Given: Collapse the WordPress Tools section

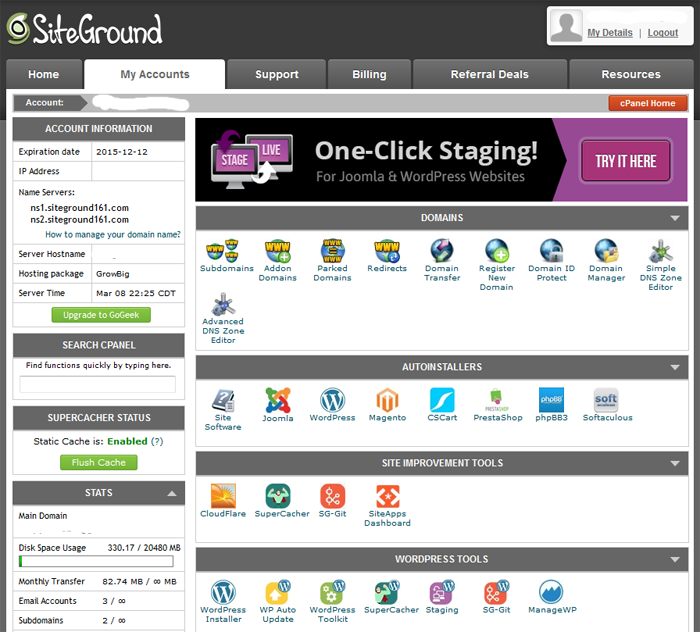Looking at the screenshot, I should point(675,560).
